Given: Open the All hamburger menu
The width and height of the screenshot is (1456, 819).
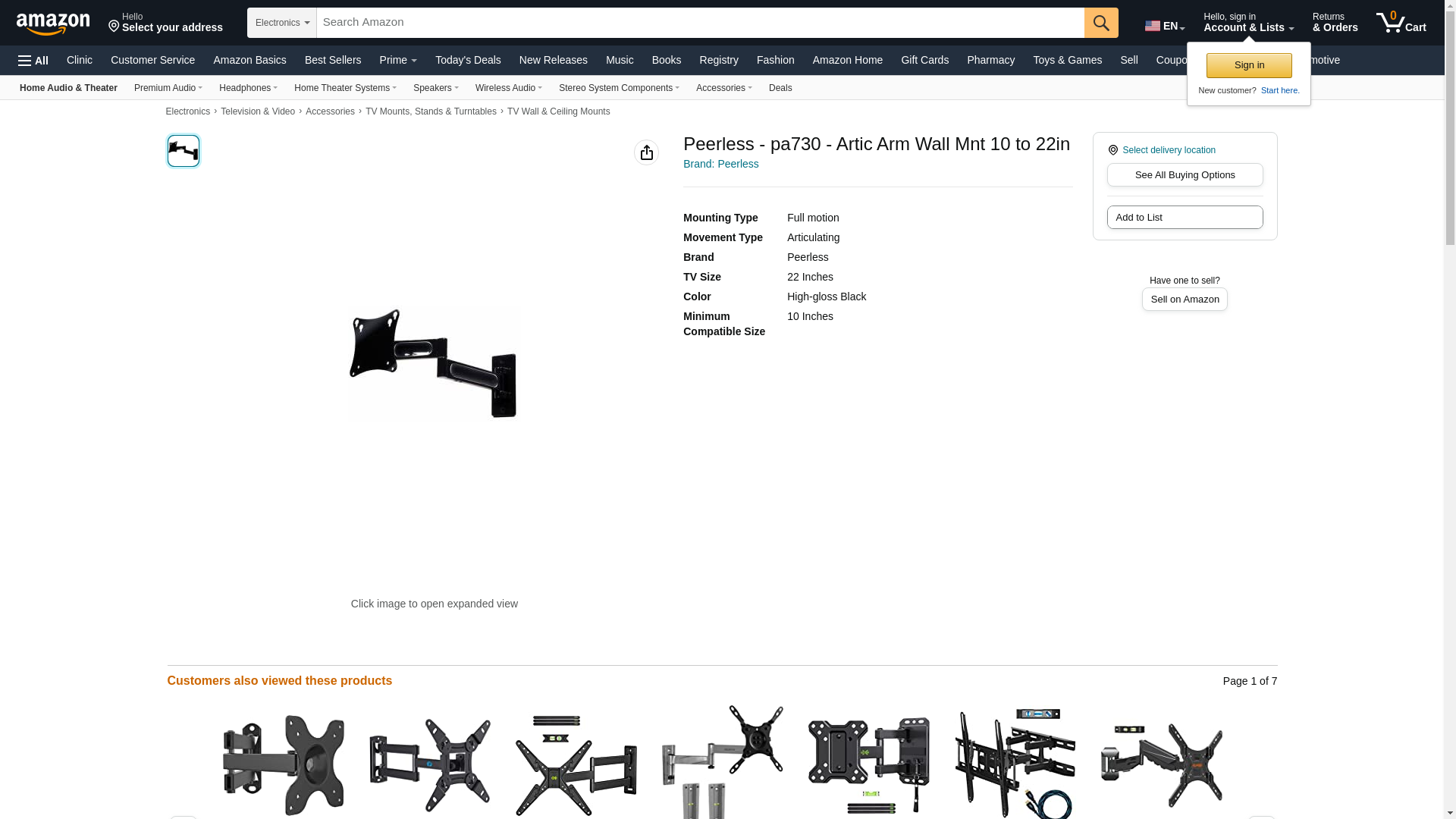Looking at the screenshot, I should (33, 61).
